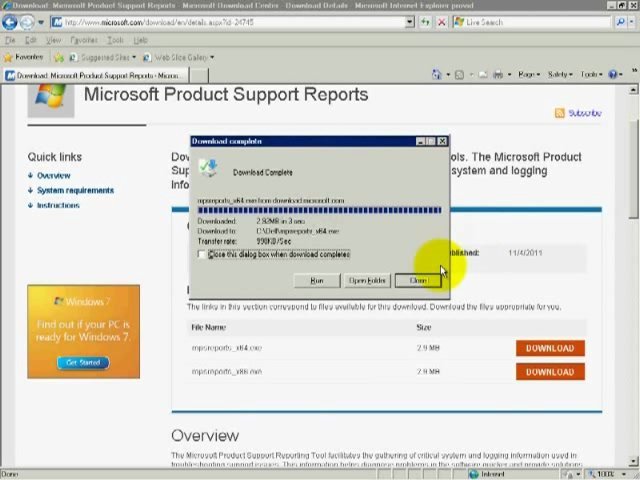This screenshot has height=480, width=640.
Task: Click the Read Mail icon in command bar
Action: point(483,75)
